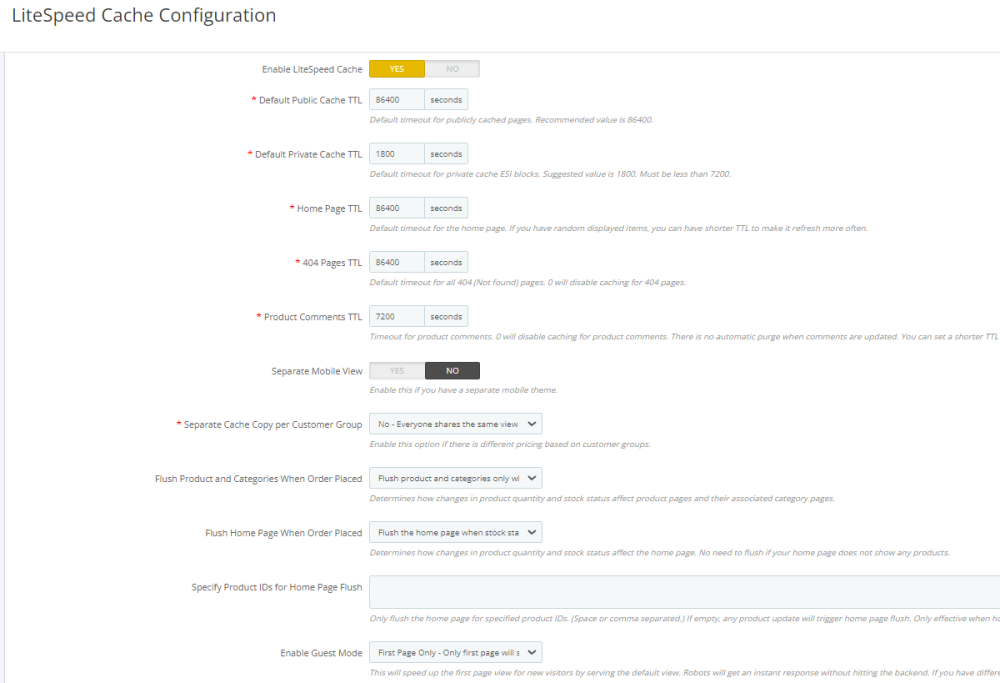Click the Separate Mobile View label
1000x683 pixels.
tap(317, 371)
